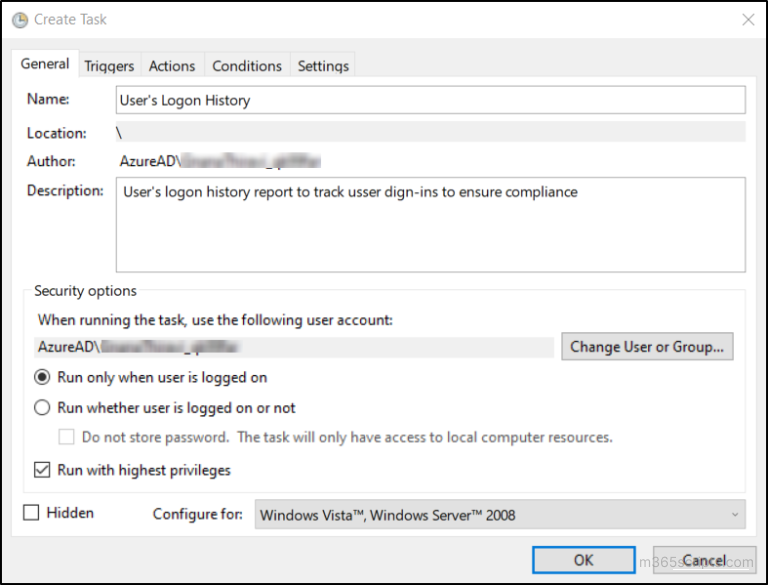Image resolution: width=768 pixels, height=585 pixels.
Task: Close the Create Task dialog window
Action: click(x=747, y=19)
